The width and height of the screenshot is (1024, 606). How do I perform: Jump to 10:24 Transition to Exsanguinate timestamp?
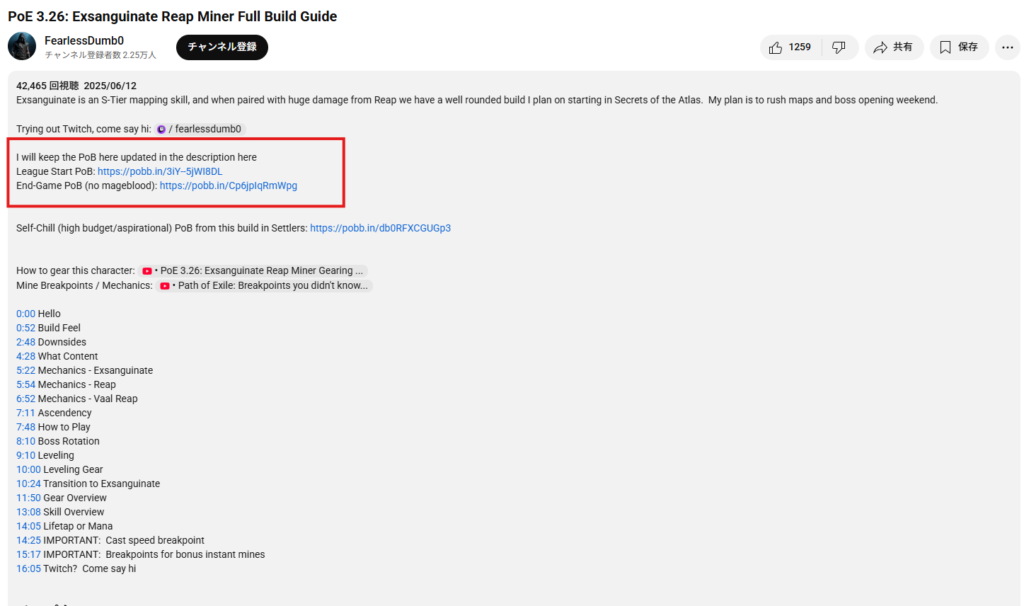click(x=28, y=483)
